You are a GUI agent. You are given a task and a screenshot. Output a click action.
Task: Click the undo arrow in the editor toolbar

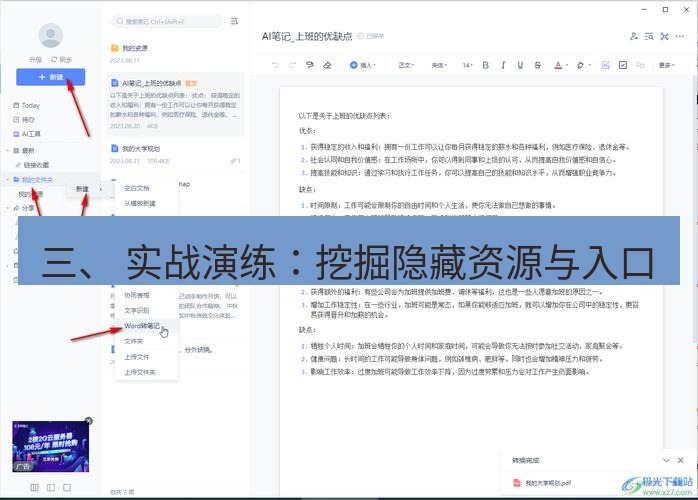(x=275, y=65)
